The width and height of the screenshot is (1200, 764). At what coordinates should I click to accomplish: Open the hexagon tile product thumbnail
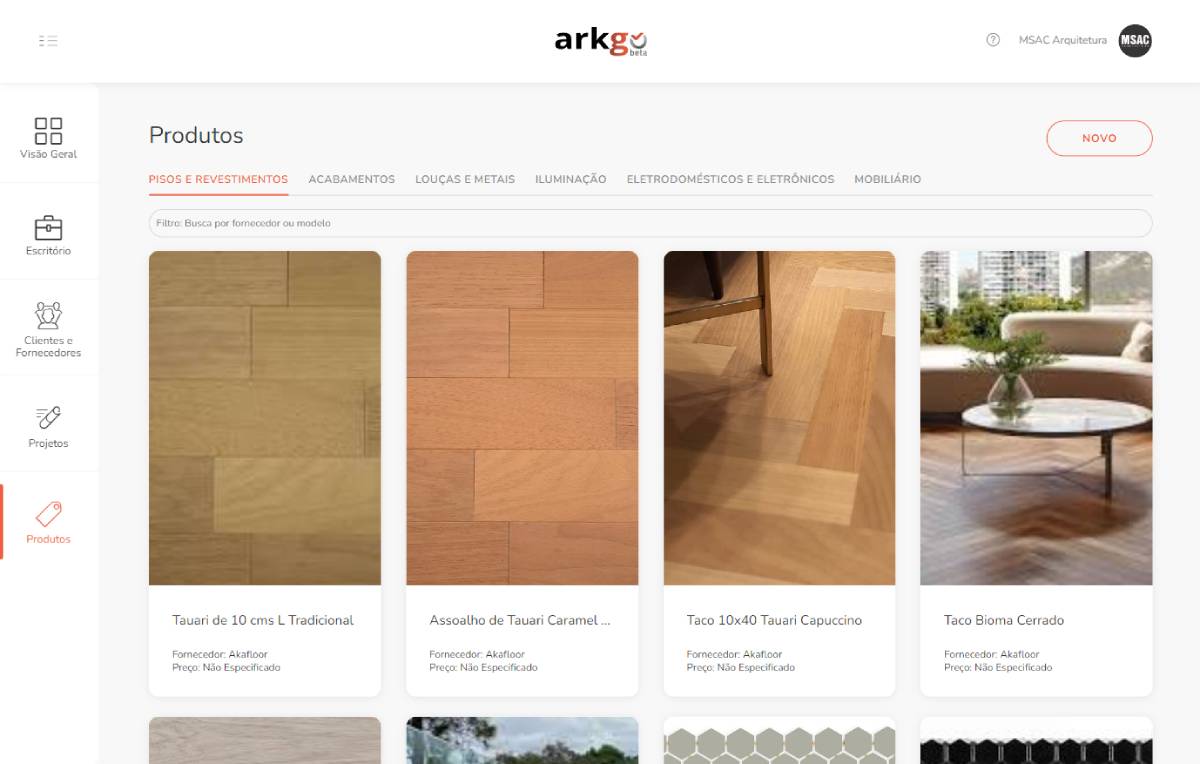(x=779, y=740)
